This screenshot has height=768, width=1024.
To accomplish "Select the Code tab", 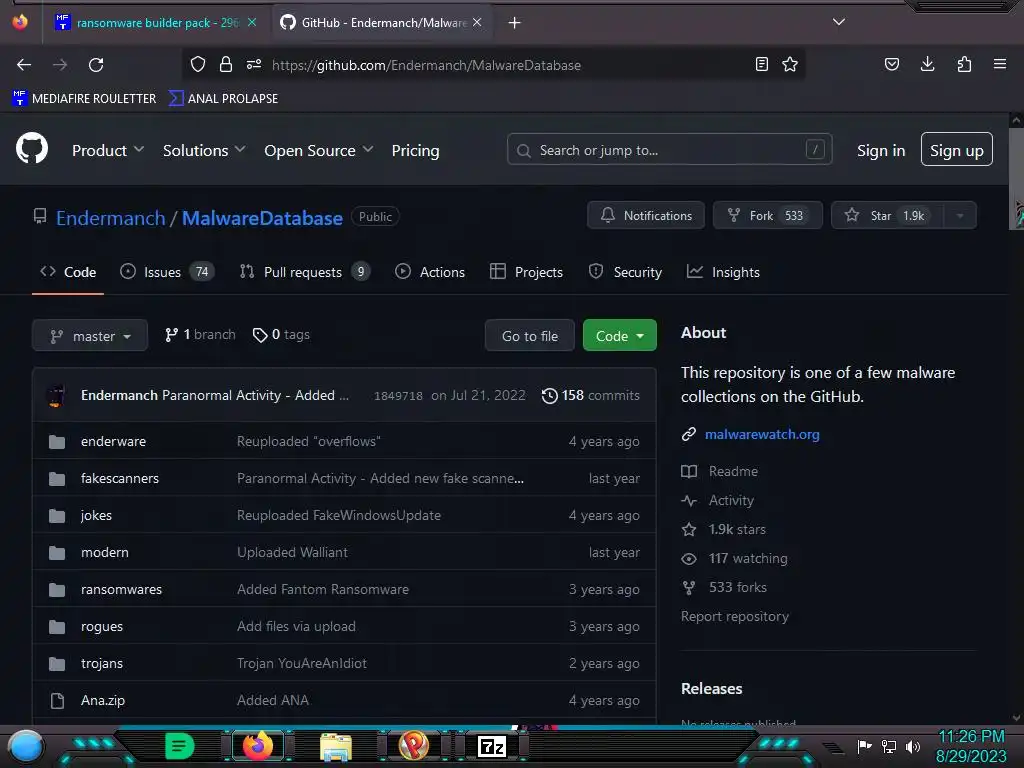I will [x=68, y=272].
